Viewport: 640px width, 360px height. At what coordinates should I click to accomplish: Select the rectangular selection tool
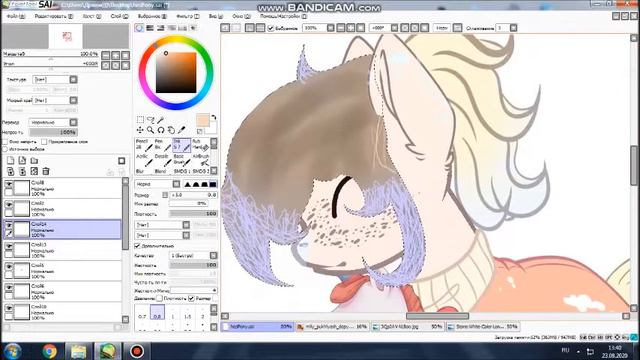140,120
